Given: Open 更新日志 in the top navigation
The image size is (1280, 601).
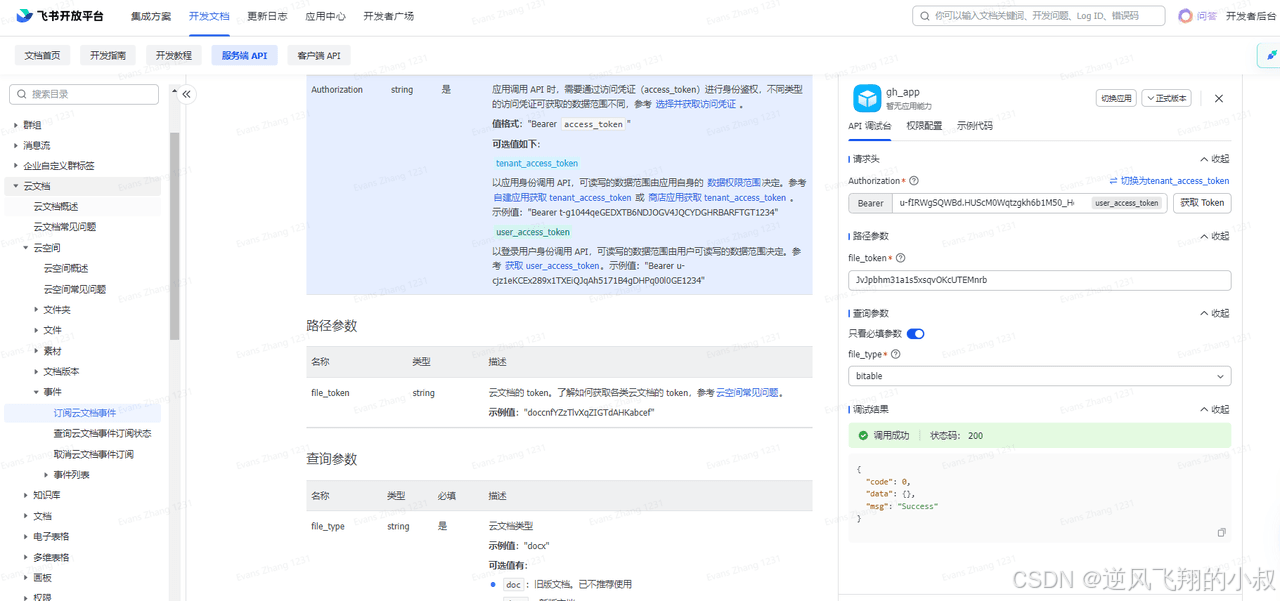Looking at the screenshot, I should [x=267, y=16].
